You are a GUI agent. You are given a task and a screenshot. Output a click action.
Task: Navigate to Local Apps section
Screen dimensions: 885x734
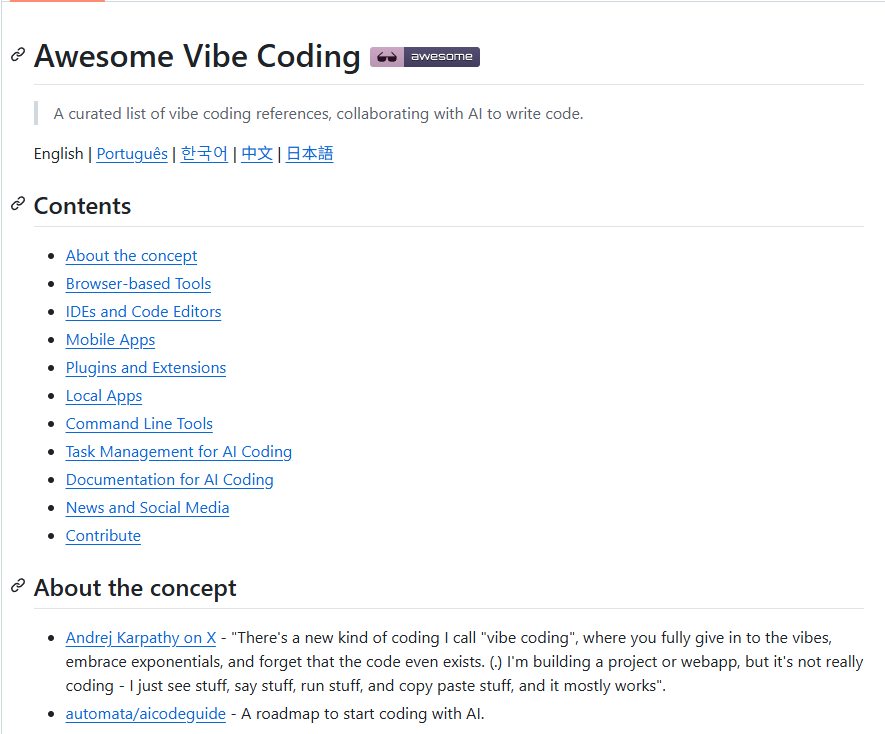pos(103,396)
